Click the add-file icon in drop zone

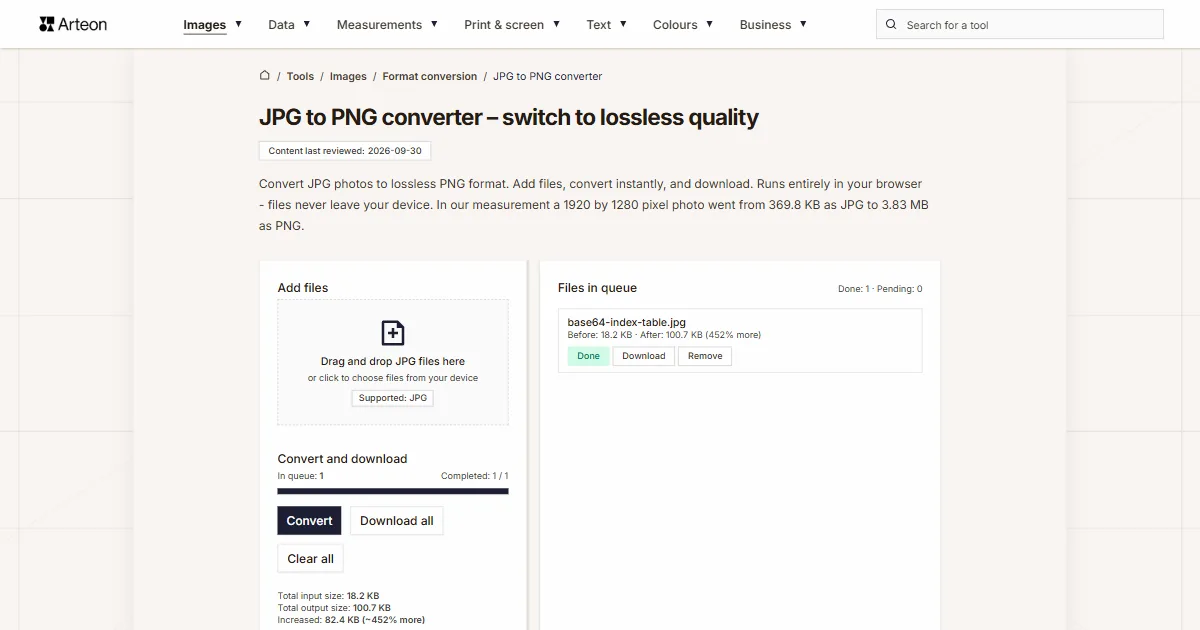(393, 333)
